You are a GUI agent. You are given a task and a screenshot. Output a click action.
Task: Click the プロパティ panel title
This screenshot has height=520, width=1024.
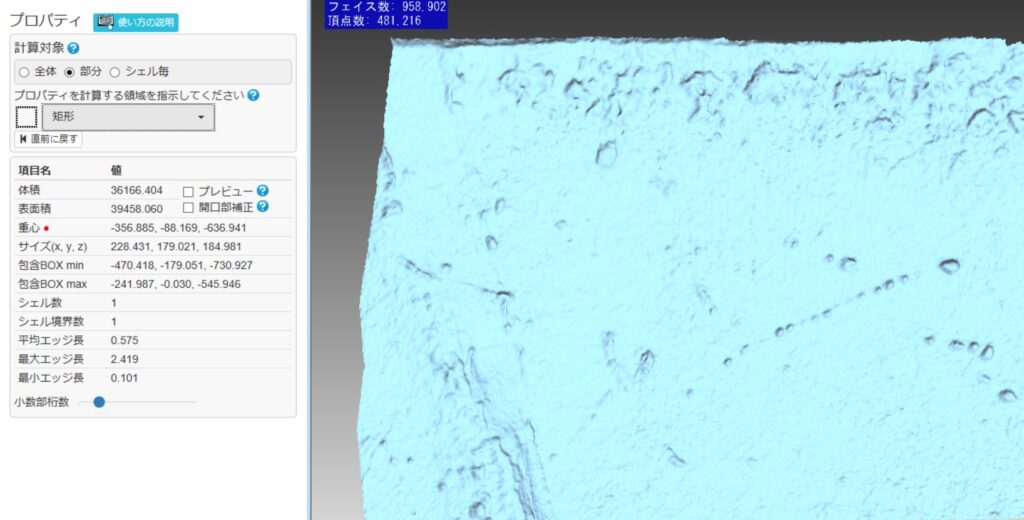[45, 20]
